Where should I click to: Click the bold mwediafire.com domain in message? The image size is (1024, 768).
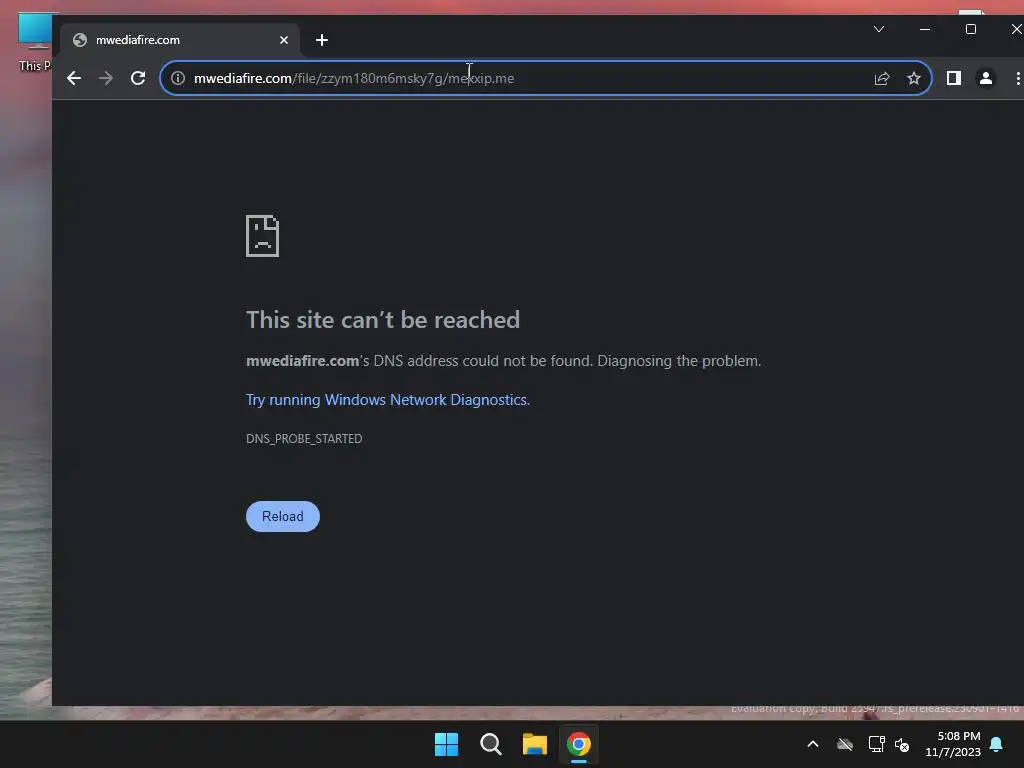pos(302,361)
